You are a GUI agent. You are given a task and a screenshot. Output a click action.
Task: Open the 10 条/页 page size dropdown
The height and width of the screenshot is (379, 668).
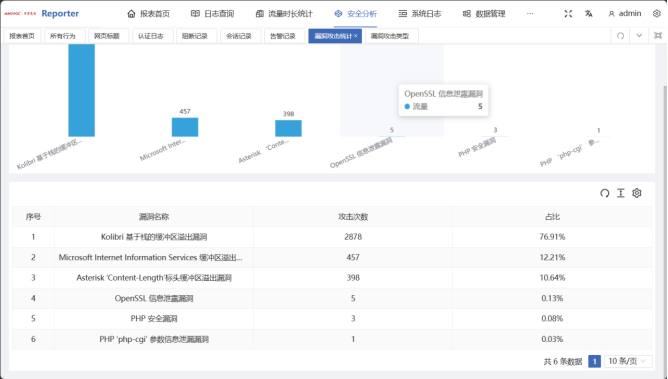[628, 361]
